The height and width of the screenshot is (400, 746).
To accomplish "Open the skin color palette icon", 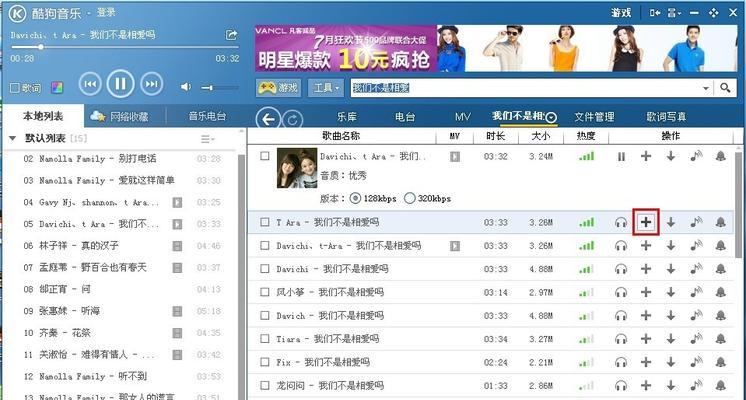I will [57, 88].
